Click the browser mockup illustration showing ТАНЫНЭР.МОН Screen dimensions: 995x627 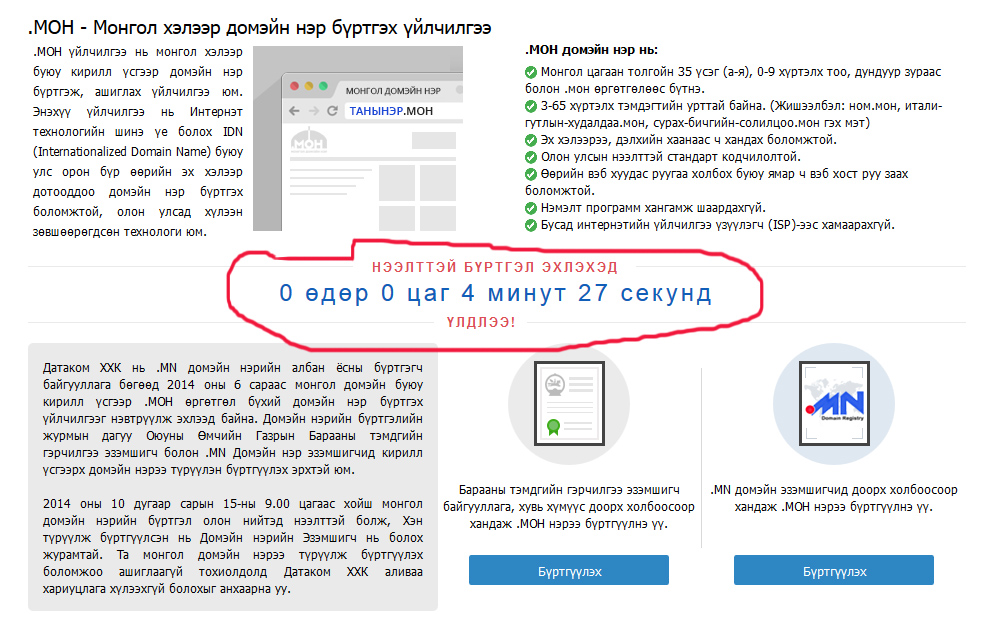(358, 138)
